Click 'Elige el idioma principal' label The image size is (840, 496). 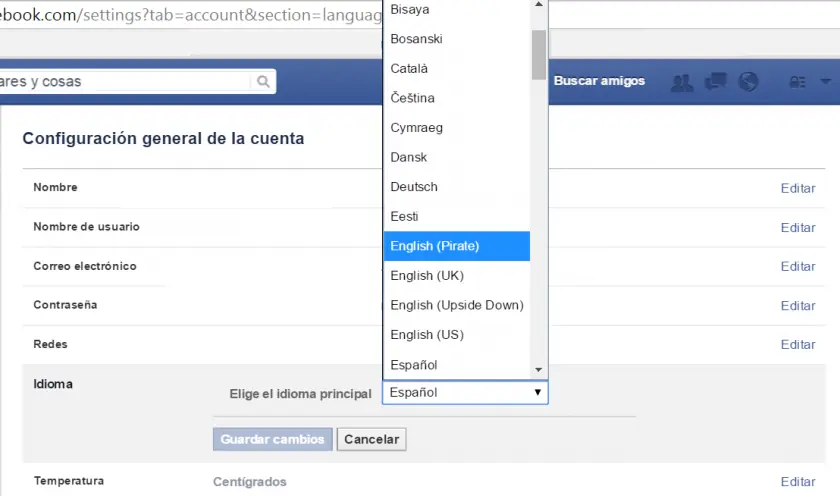[301, 394]
